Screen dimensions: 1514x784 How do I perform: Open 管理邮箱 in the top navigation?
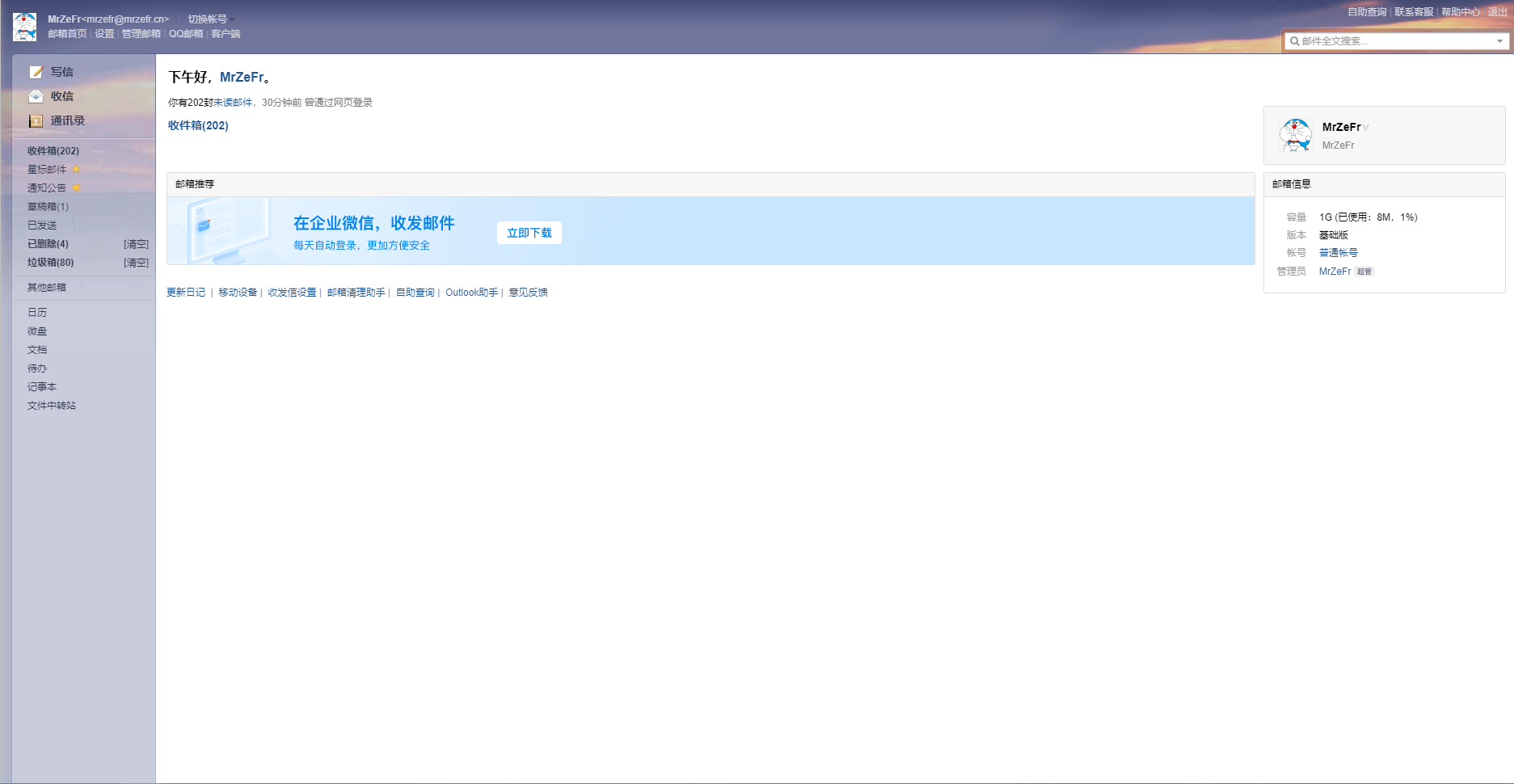141,34
